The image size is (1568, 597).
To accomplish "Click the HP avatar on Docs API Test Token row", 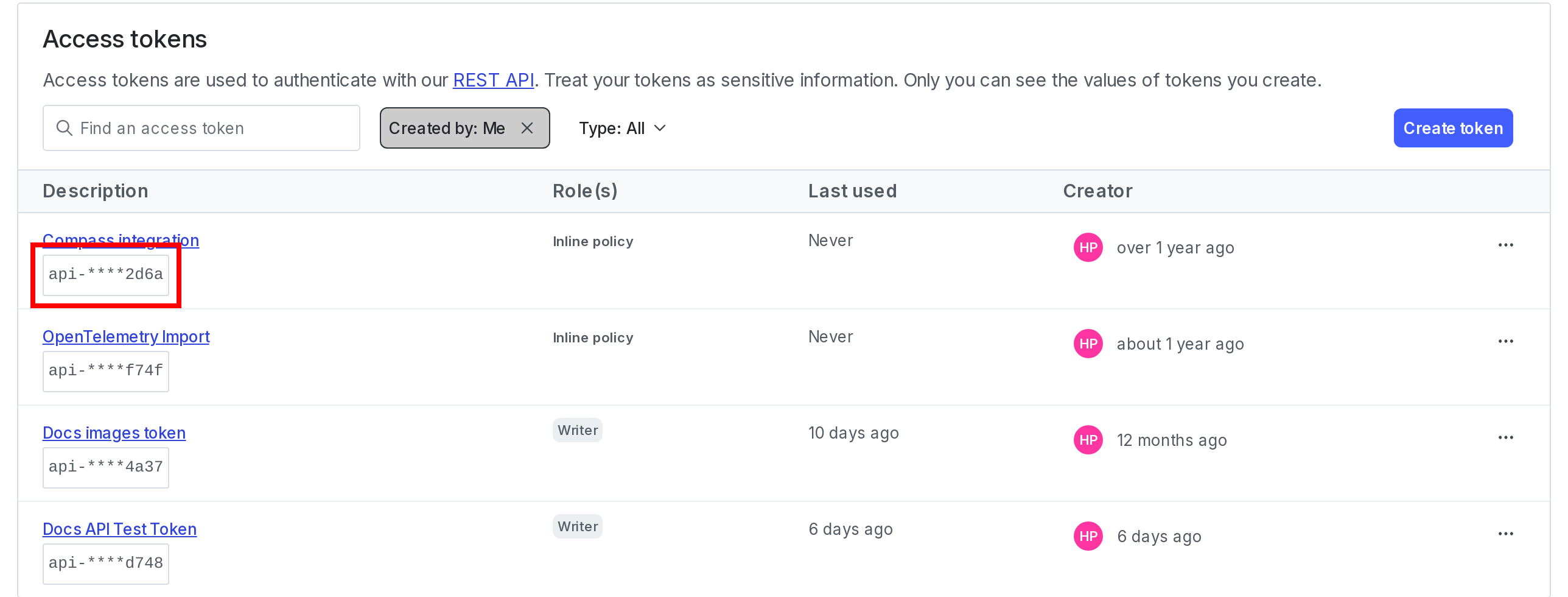I will pyautogui.click(x=1088, y=536).
